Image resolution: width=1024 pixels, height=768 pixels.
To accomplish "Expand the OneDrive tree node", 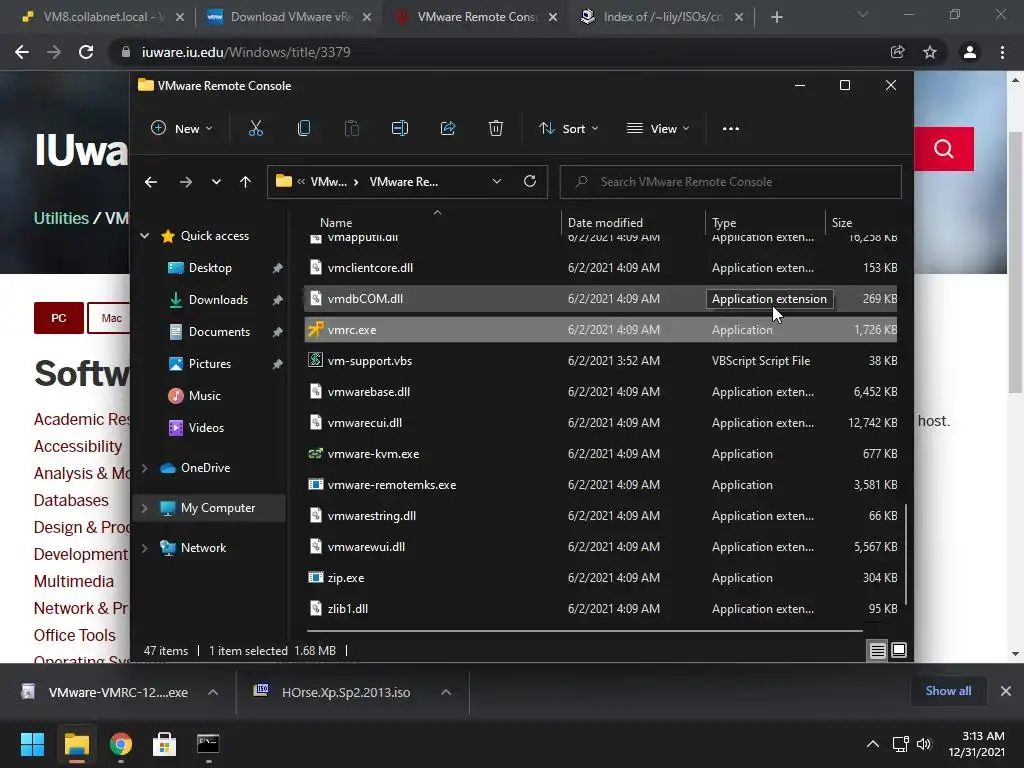I will click(x=144, y=468).
